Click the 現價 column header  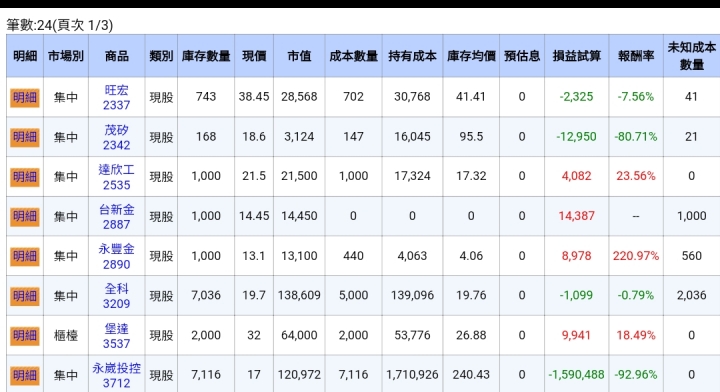coord(254,56)
